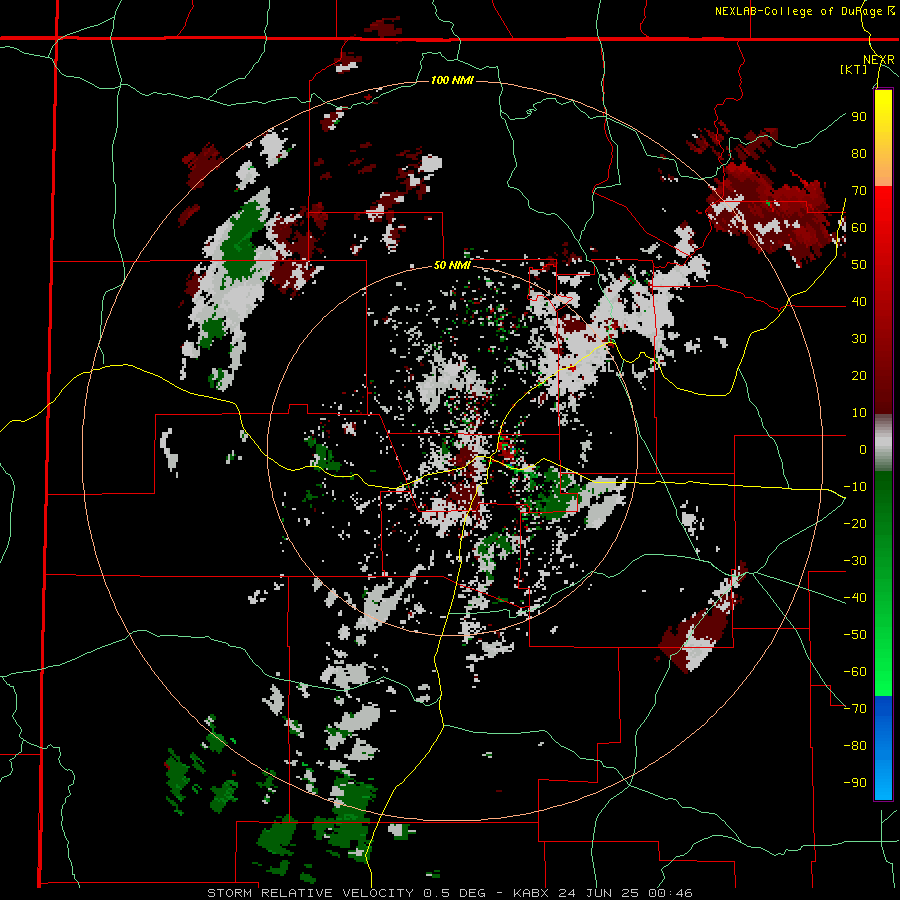Click the -70 value on the color scale
The width and height of the screenshot is (900, 900).
(x=855, y=709)
